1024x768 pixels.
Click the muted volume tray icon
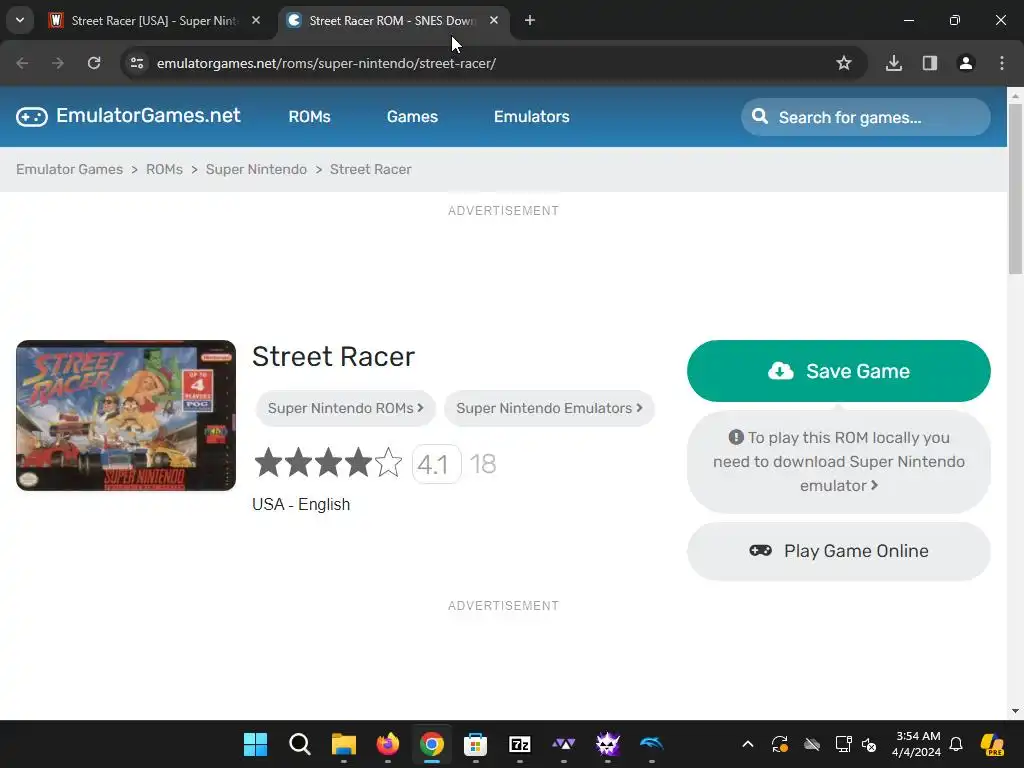click(869, 744)
